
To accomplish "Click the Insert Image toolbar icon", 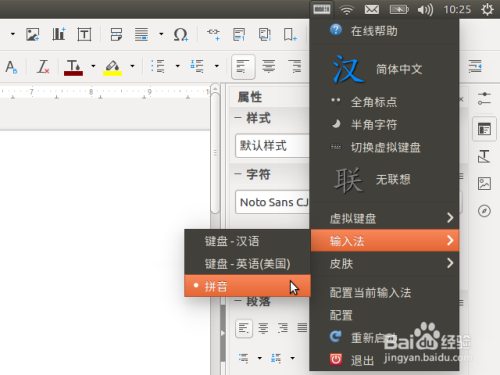I will coord(33,34).
